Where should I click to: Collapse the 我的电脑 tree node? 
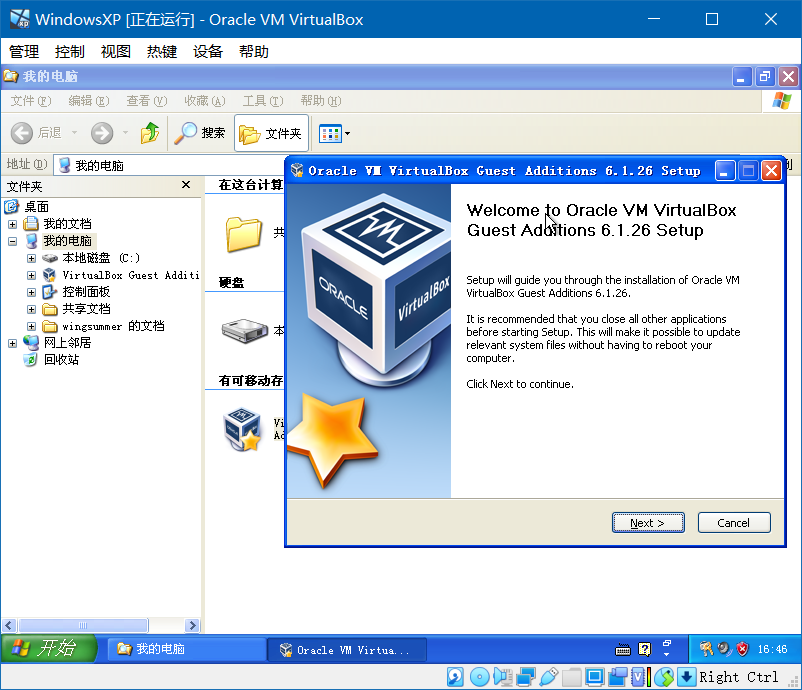coord(12,241)
